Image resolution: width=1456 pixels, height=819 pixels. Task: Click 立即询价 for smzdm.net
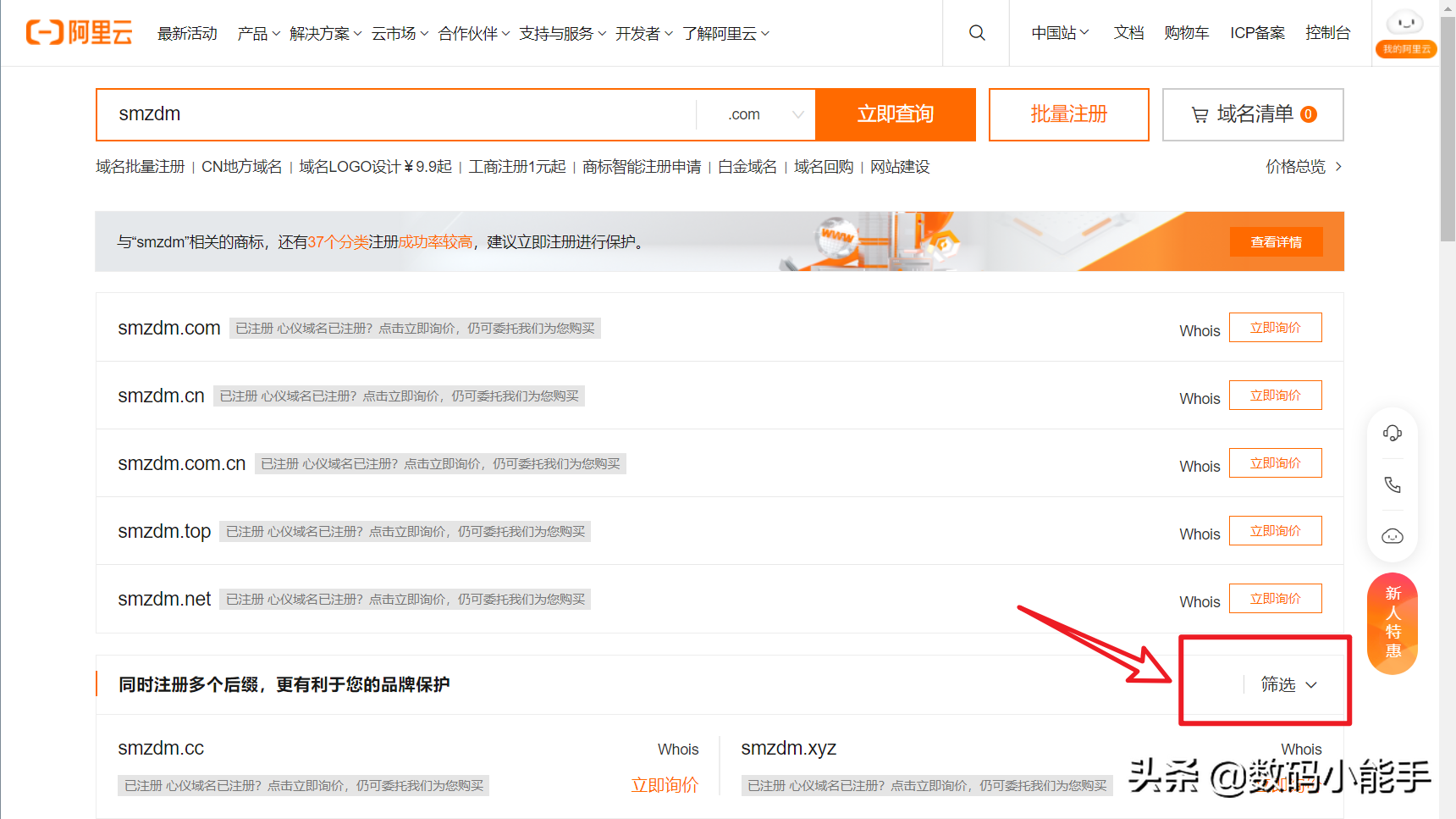coord(1276,599)
